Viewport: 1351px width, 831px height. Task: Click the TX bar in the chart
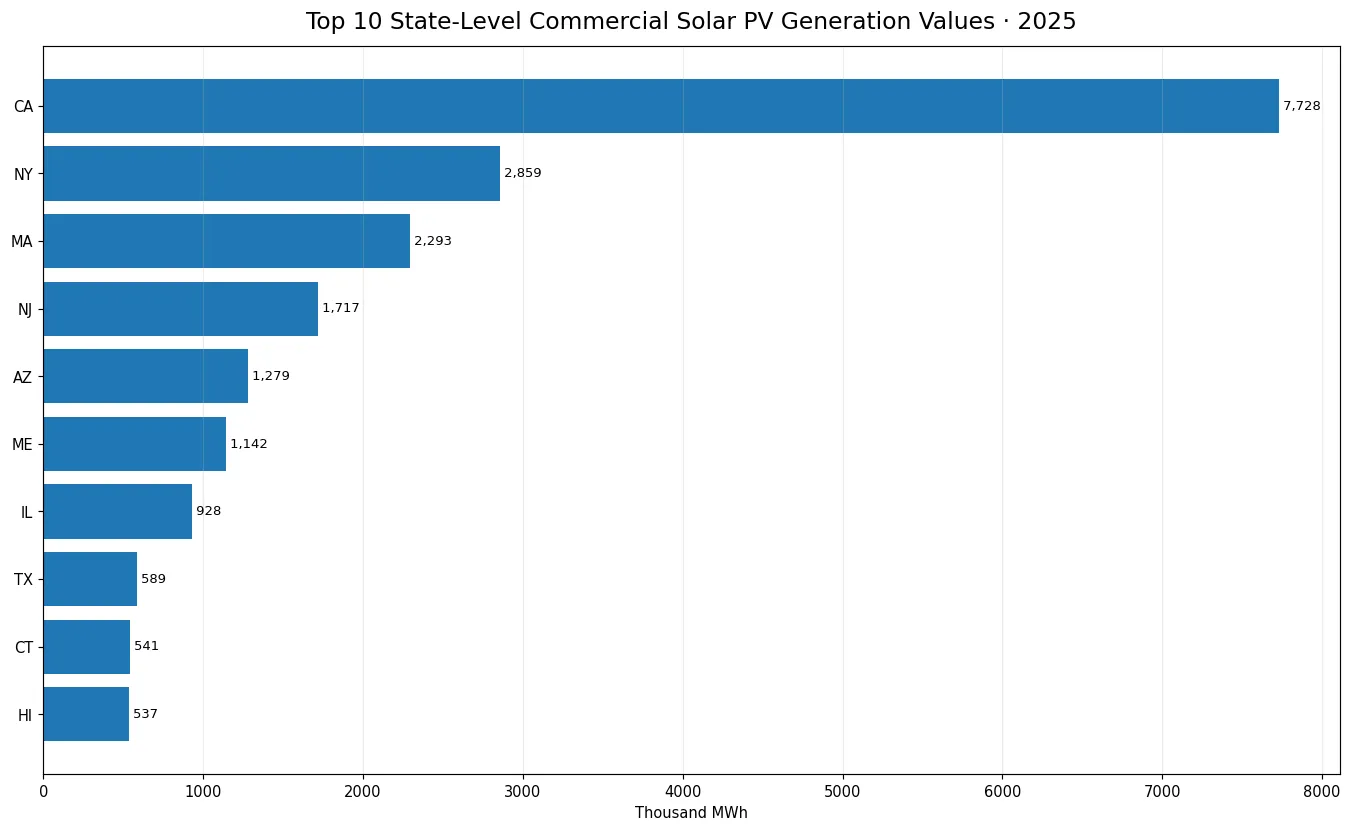click(x=90, y=579)
